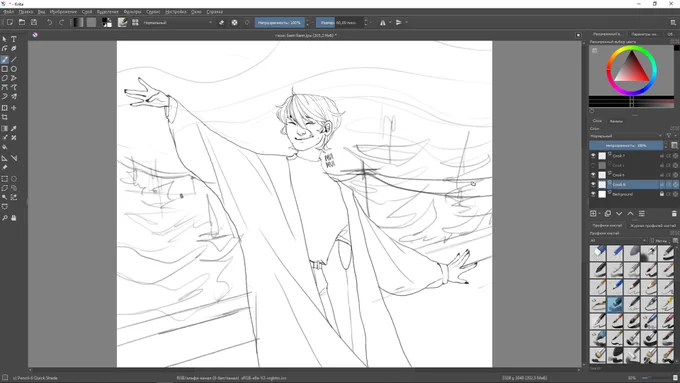Click the brush opacity slider in toolbar
This screenshot has width=680, height=383.
tap(279, 22)
